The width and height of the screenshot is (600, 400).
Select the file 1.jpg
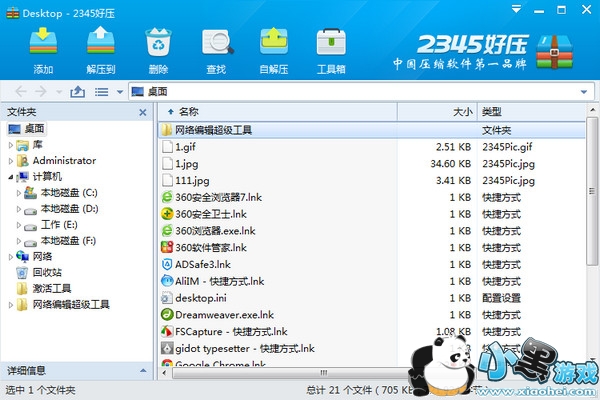pyautogui.click(x=187, y=164)
